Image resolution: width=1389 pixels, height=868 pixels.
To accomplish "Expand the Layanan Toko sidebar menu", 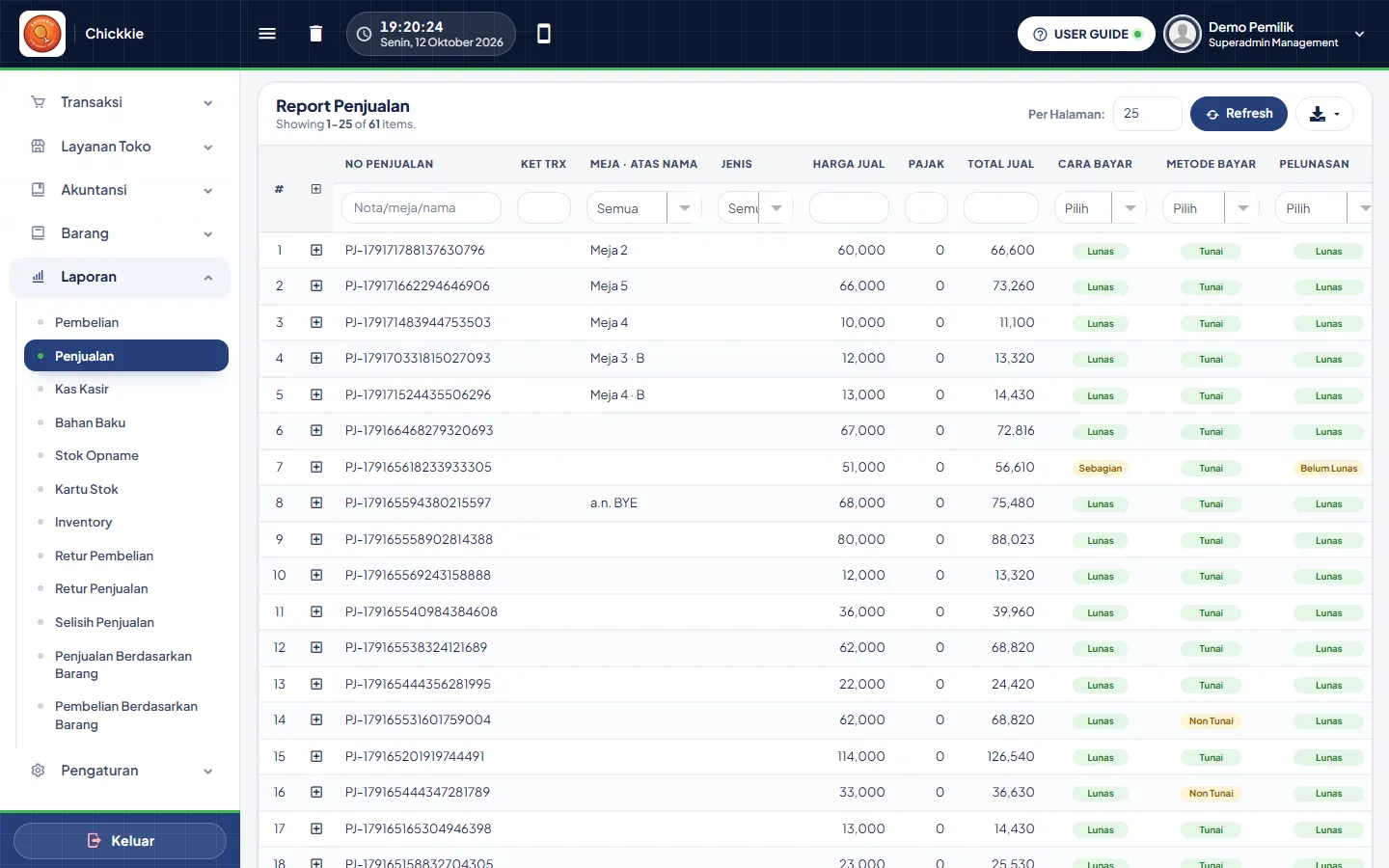I will [121, 147].
